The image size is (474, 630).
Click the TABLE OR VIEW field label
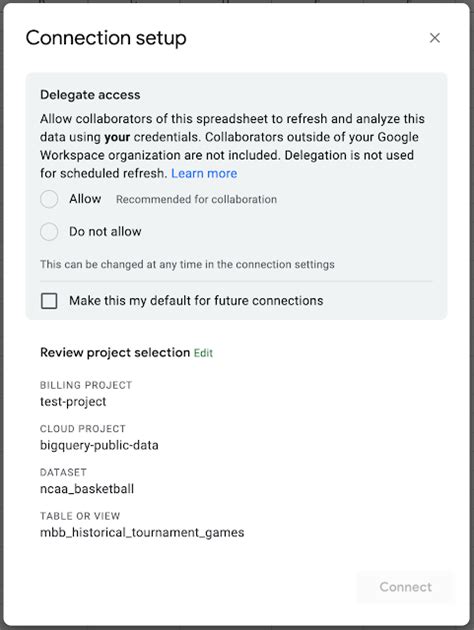pos(80,516)
